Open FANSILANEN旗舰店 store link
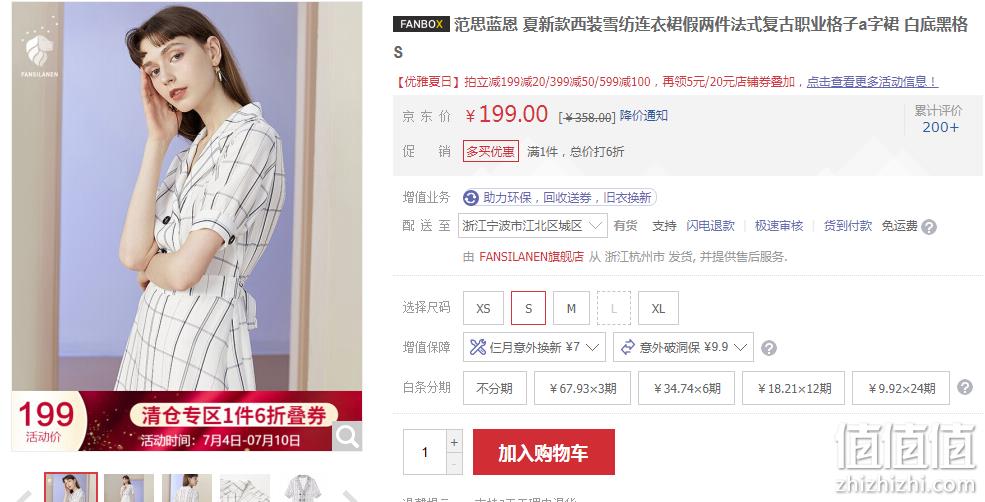 click(x=531, y=256)
